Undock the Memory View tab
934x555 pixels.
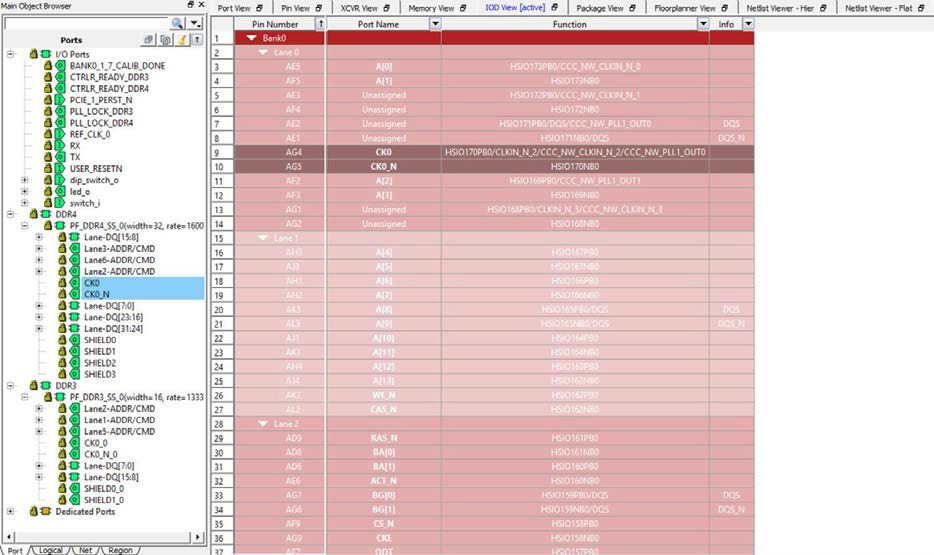click(463, 8)
